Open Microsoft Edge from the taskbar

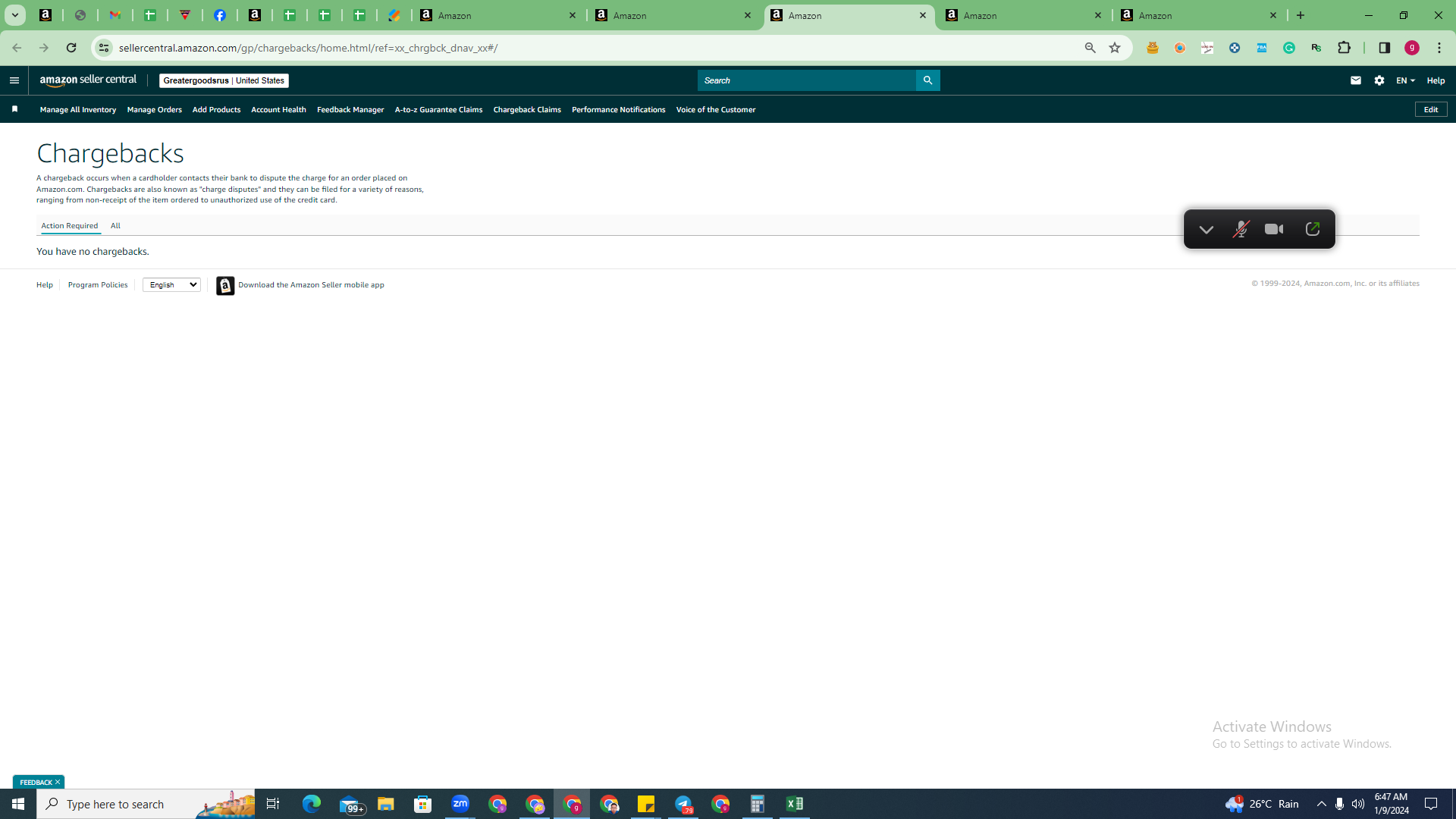[x=312, y=804]
